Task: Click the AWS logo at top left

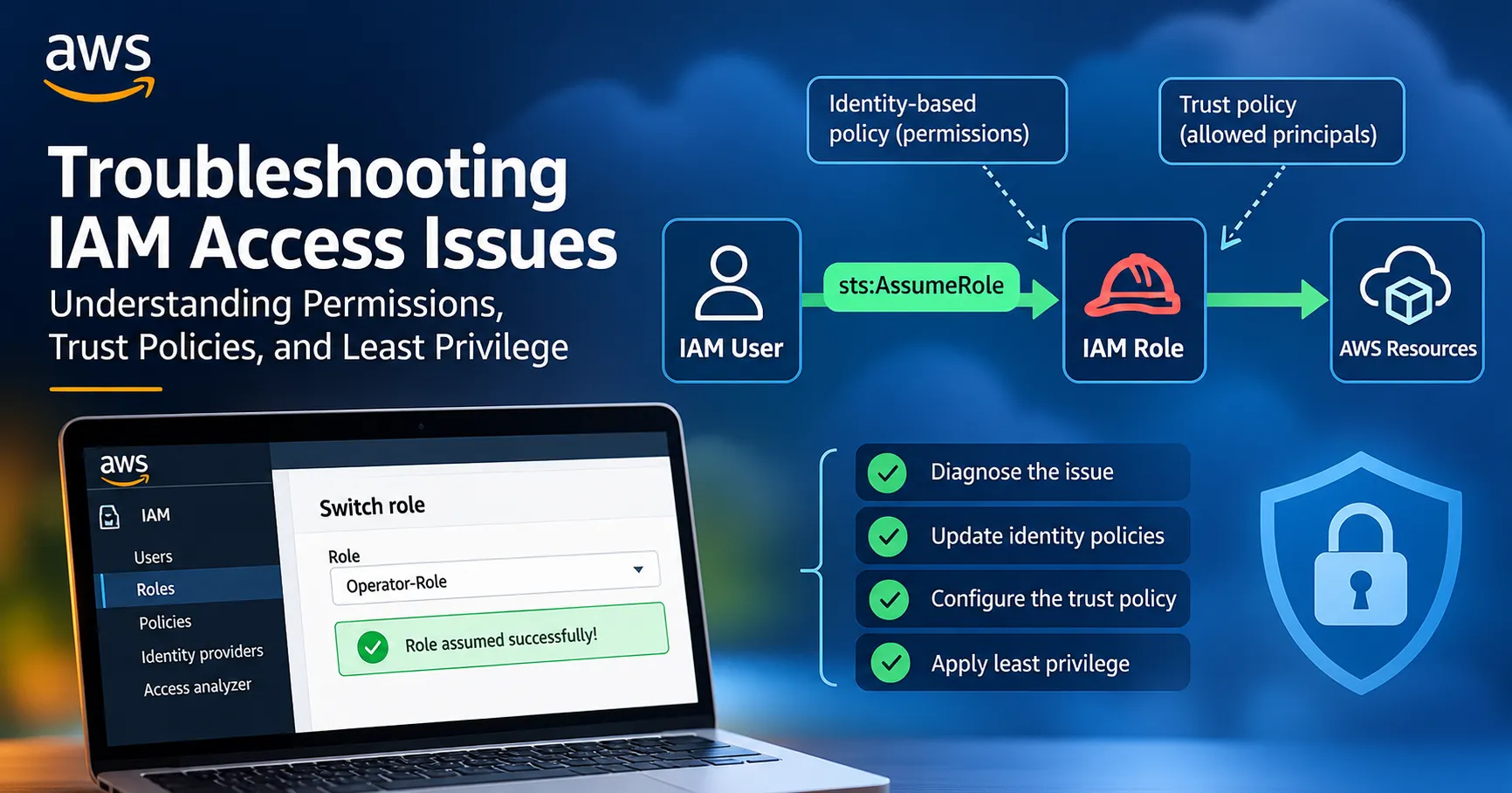Action: point(100,67)
